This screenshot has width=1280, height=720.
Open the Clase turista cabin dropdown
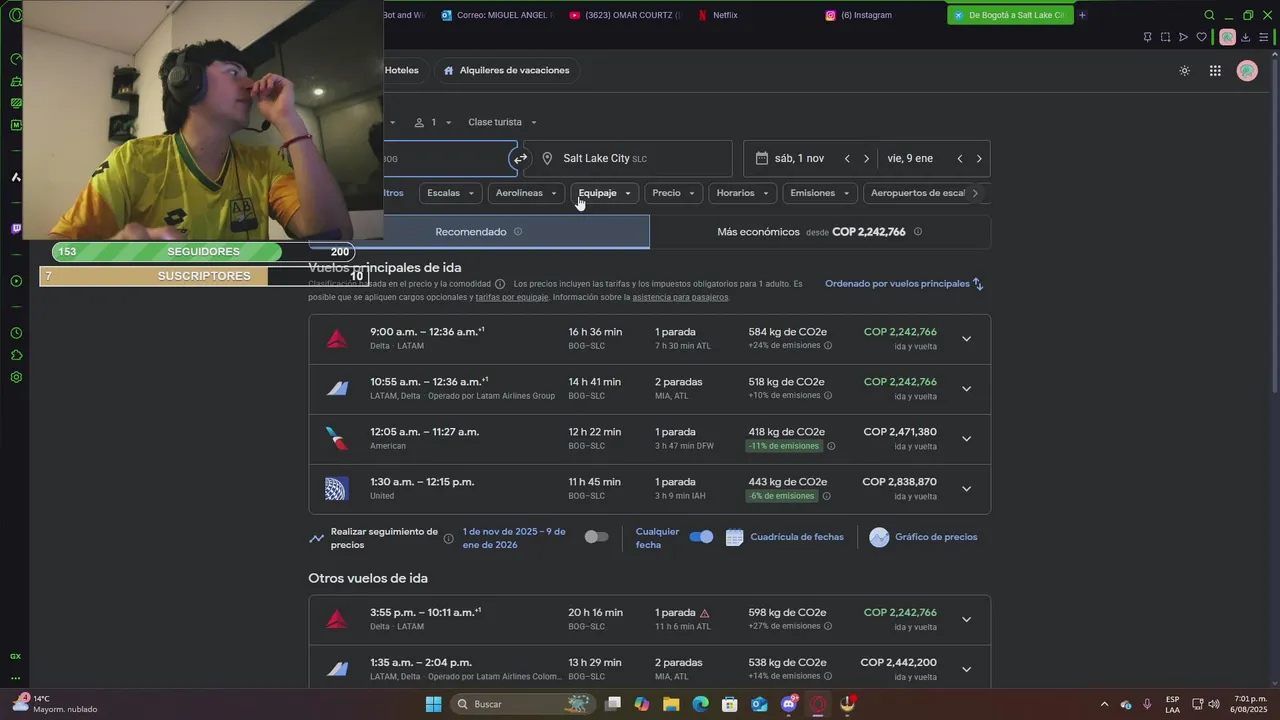pos(503,122)
